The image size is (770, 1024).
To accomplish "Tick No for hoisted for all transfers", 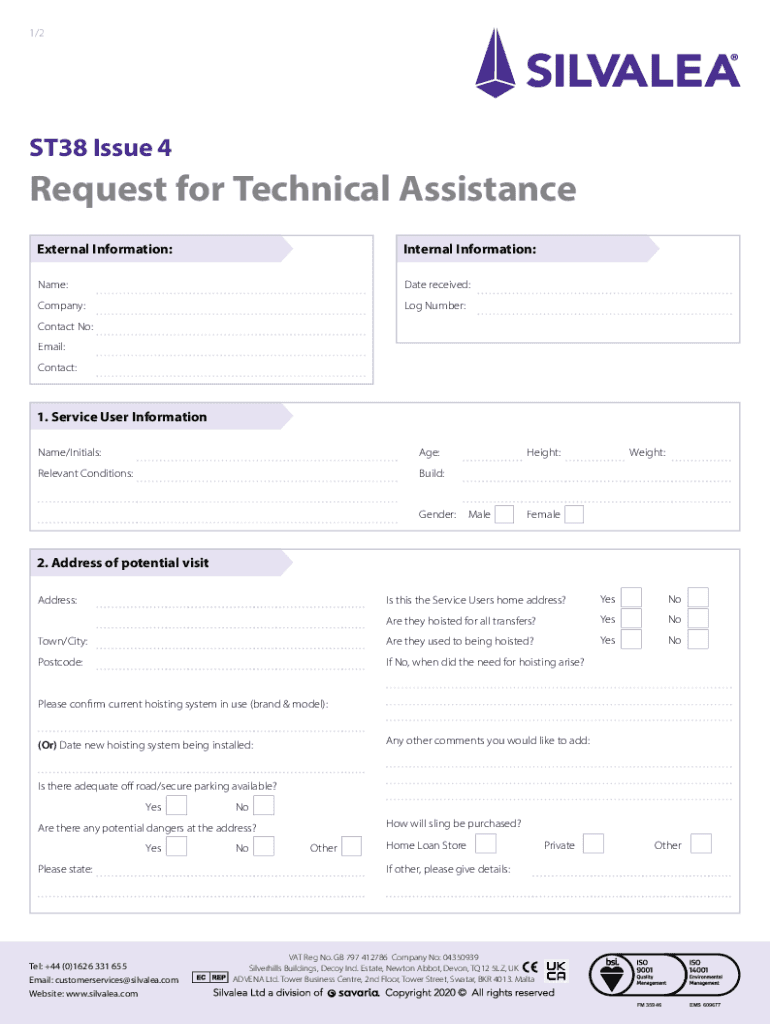I will (699, 619).
